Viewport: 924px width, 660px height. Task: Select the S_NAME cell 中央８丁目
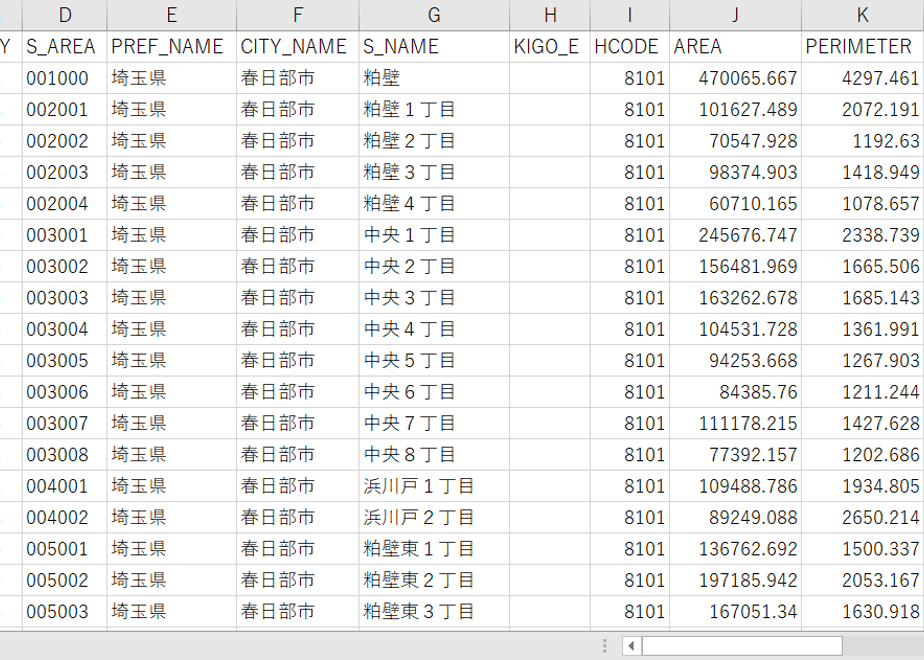click(x=434, y=455)
